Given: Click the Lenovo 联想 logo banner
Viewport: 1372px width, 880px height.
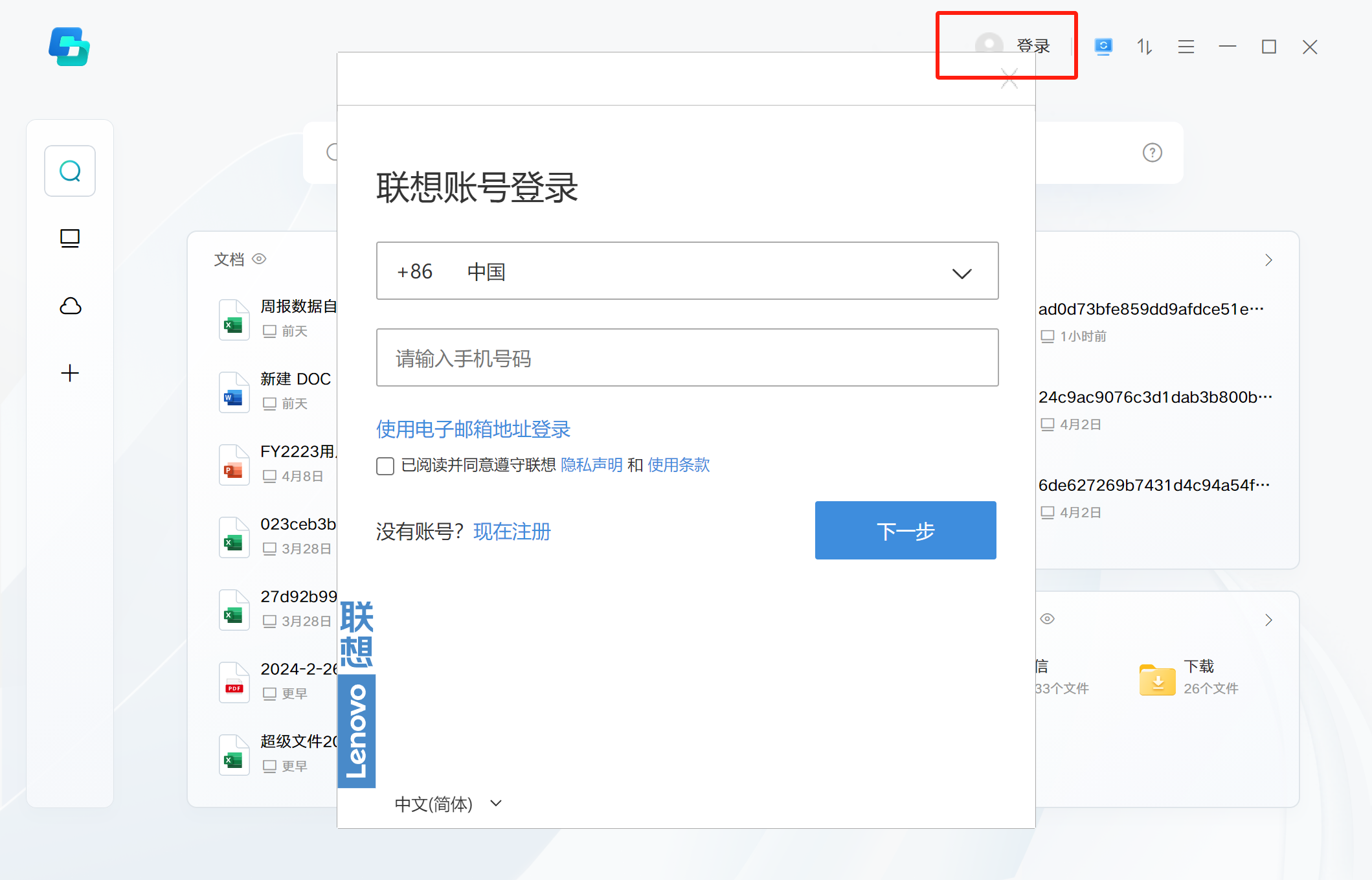Looking at the screenshot, I should (x=357, y=693).
